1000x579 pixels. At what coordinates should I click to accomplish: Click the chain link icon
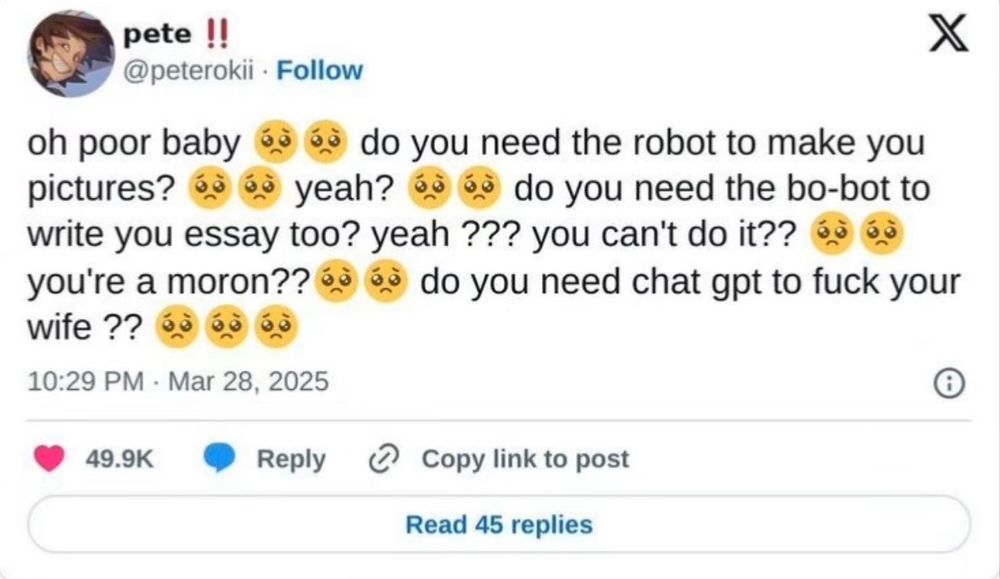[x=385, y=458]
